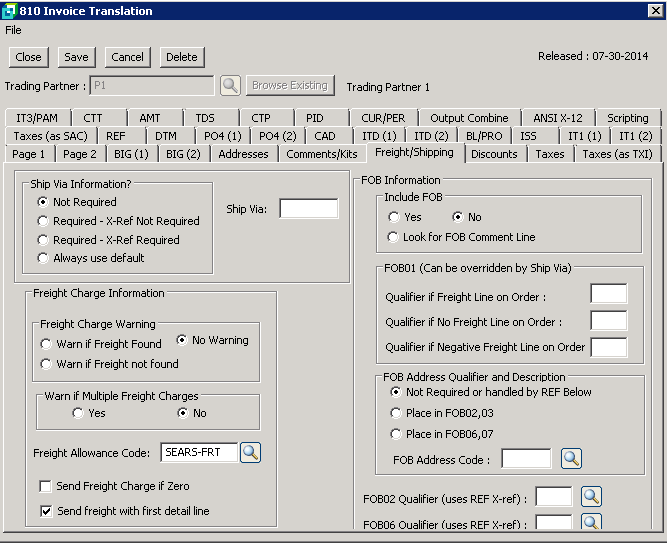Select Warn if Freight Found option
The height and width of the screenshot is (543, 667).
[x=47, y=344]
